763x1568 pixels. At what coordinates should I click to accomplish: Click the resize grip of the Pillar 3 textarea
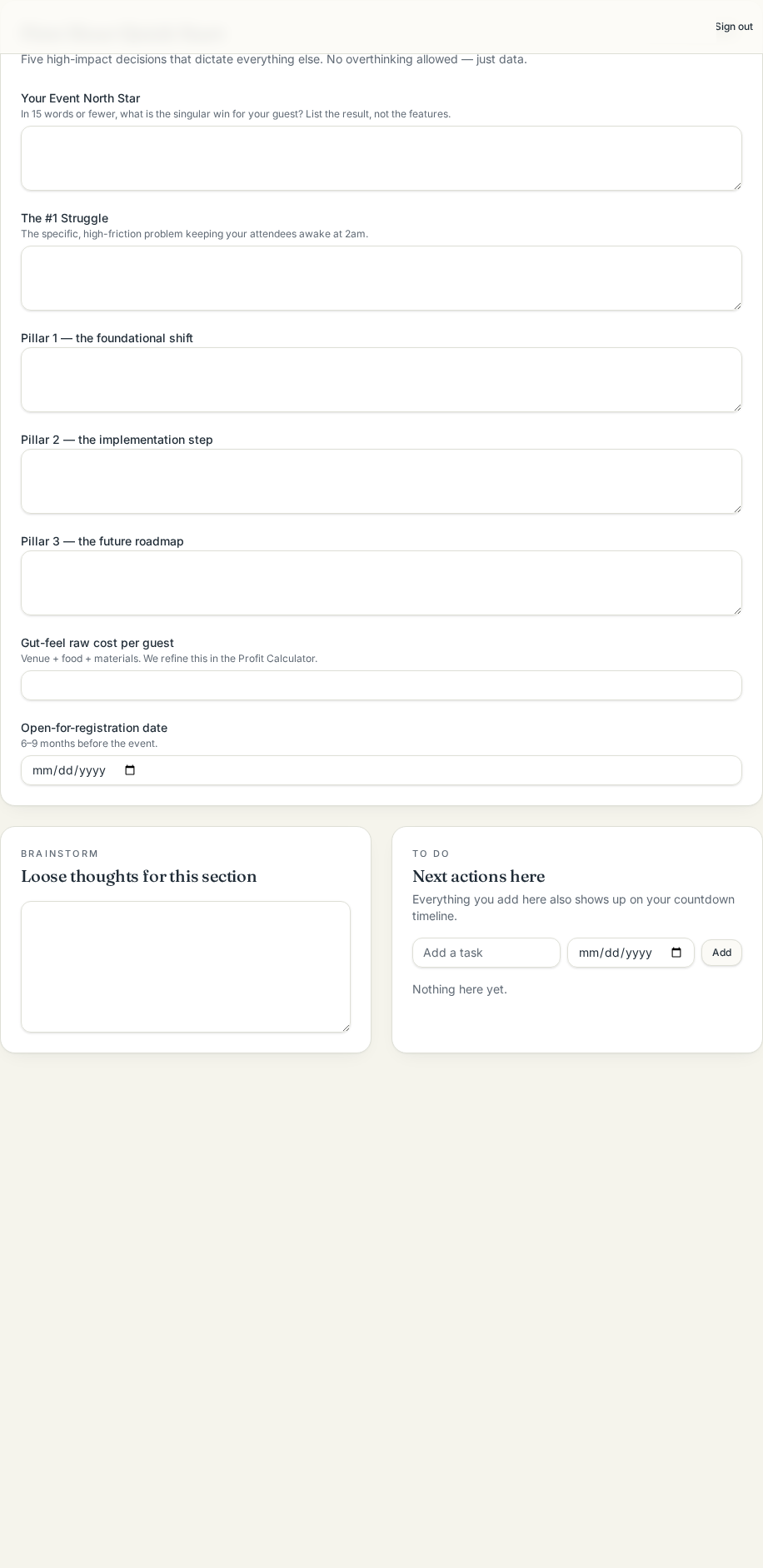(737, 610)
